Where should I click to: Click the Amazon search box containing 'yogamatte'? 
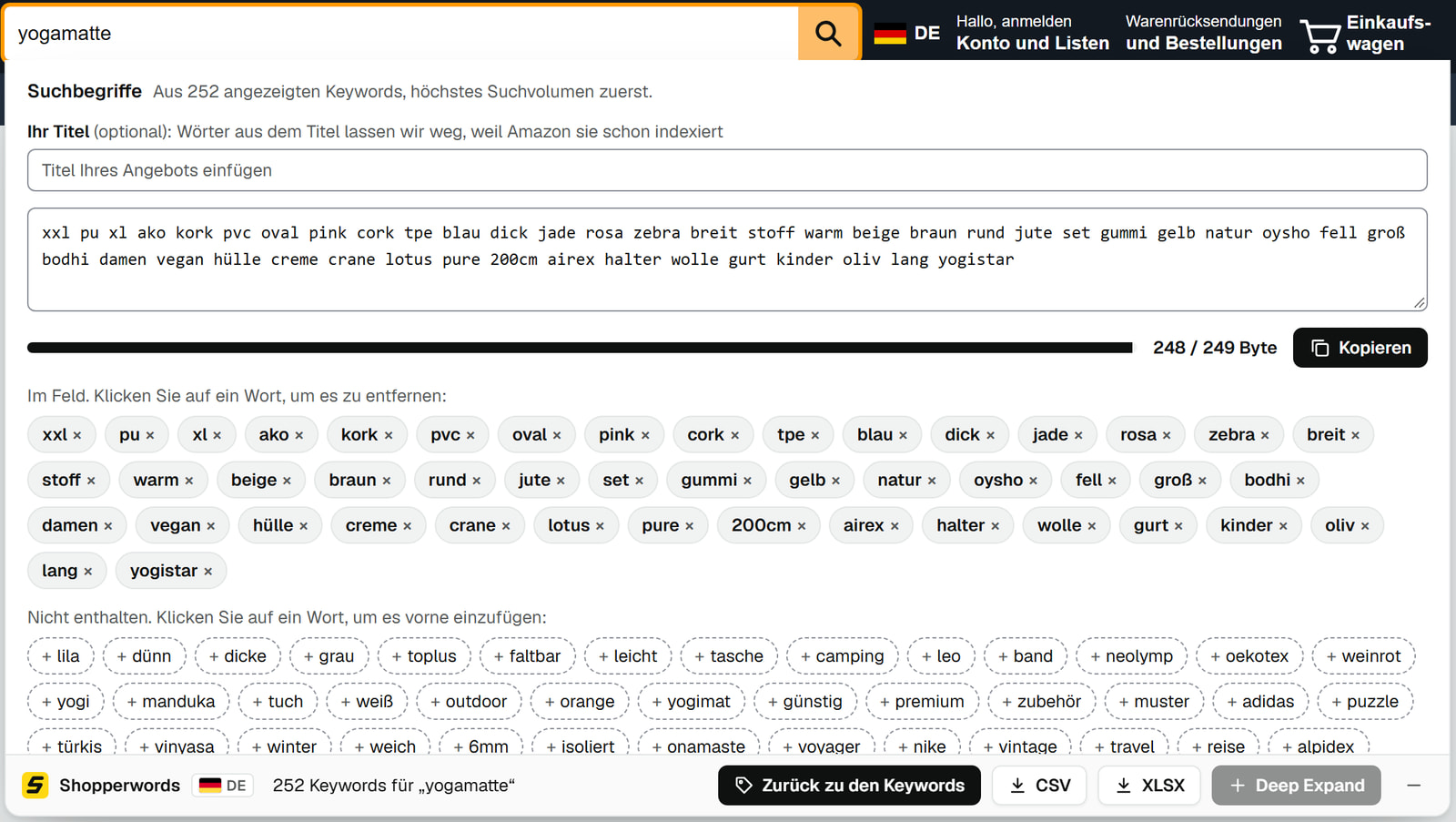(x=401, y=34)
